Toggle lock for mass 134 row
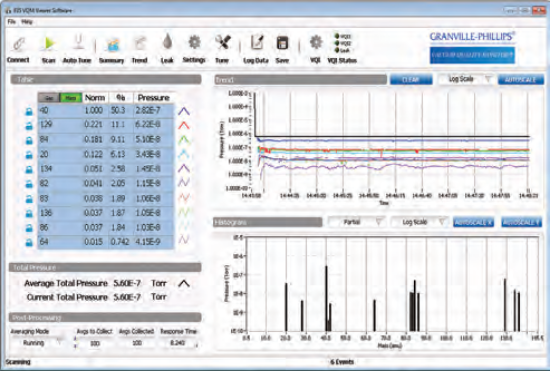This screenshot has height=371, width=550. point(29,170)
